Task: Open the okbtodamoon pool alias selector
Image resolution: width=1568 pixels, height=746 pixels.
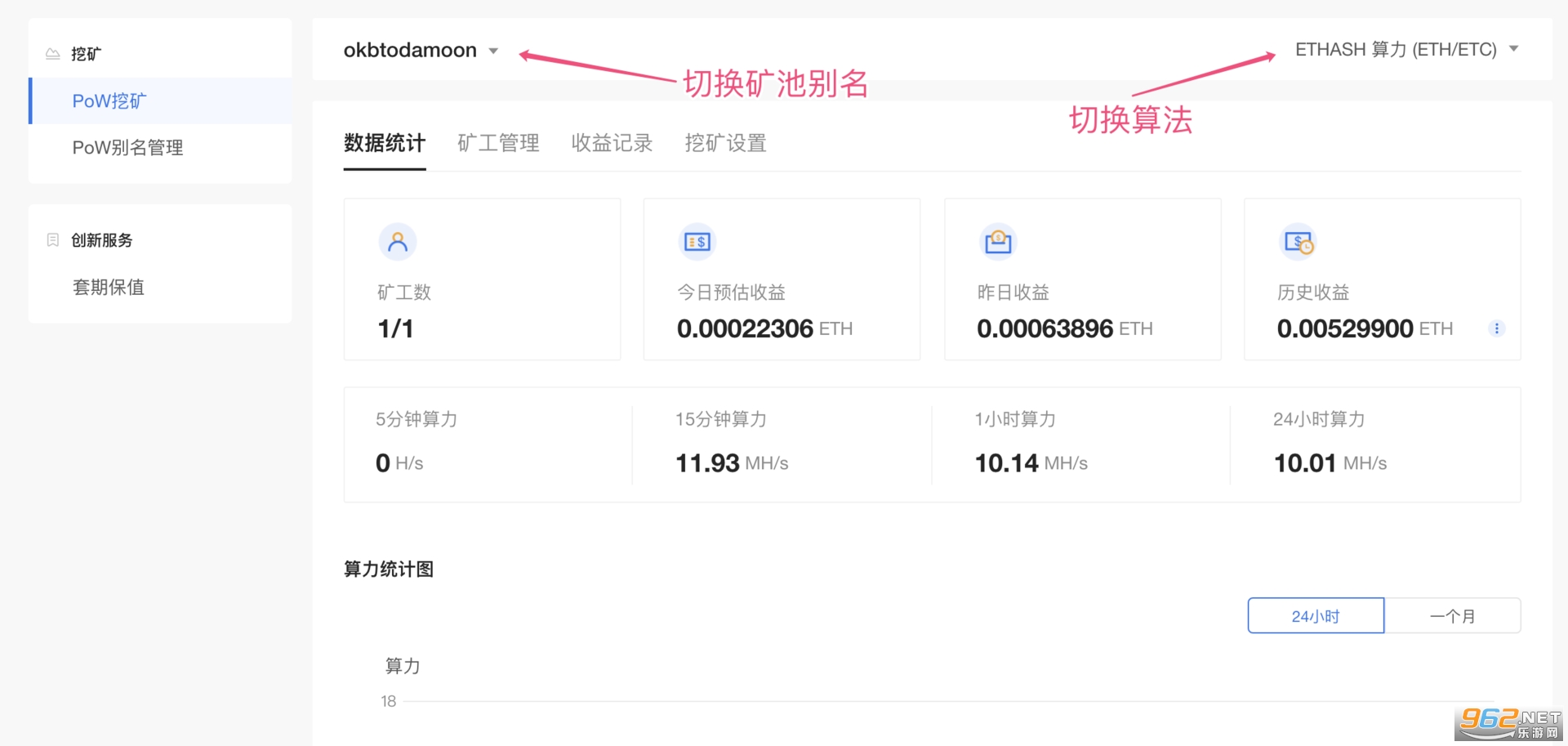Action: 421,51
